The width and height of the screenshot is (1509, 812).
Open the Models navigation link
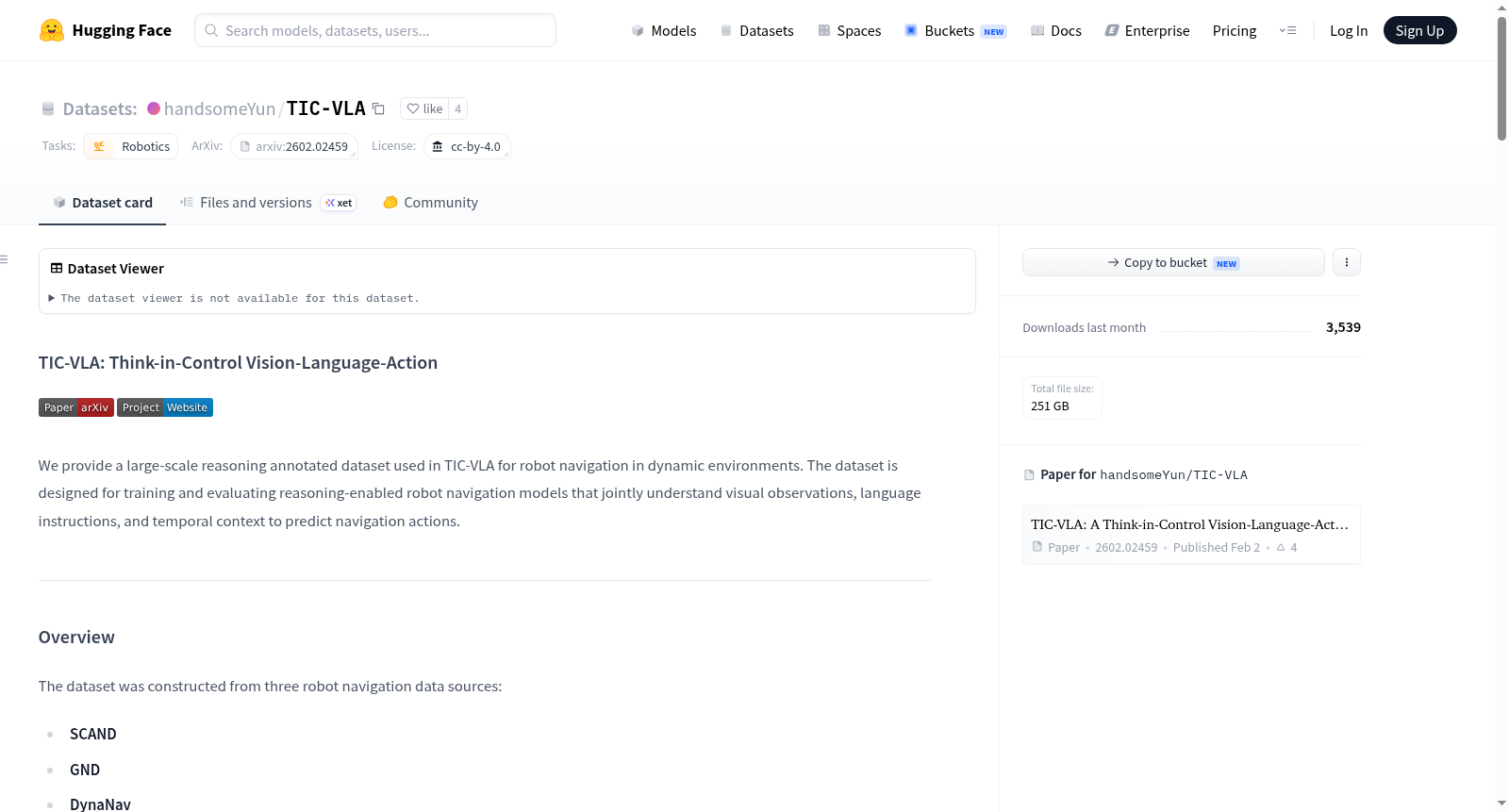[664, 30]
